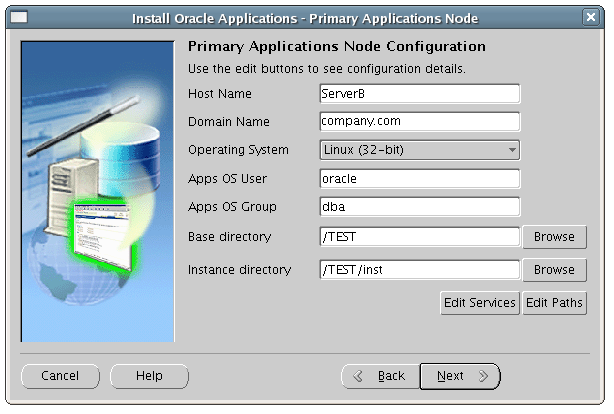Click the Host Name label
The width and height of the screenshot is (614, 414).
point(220,94)
